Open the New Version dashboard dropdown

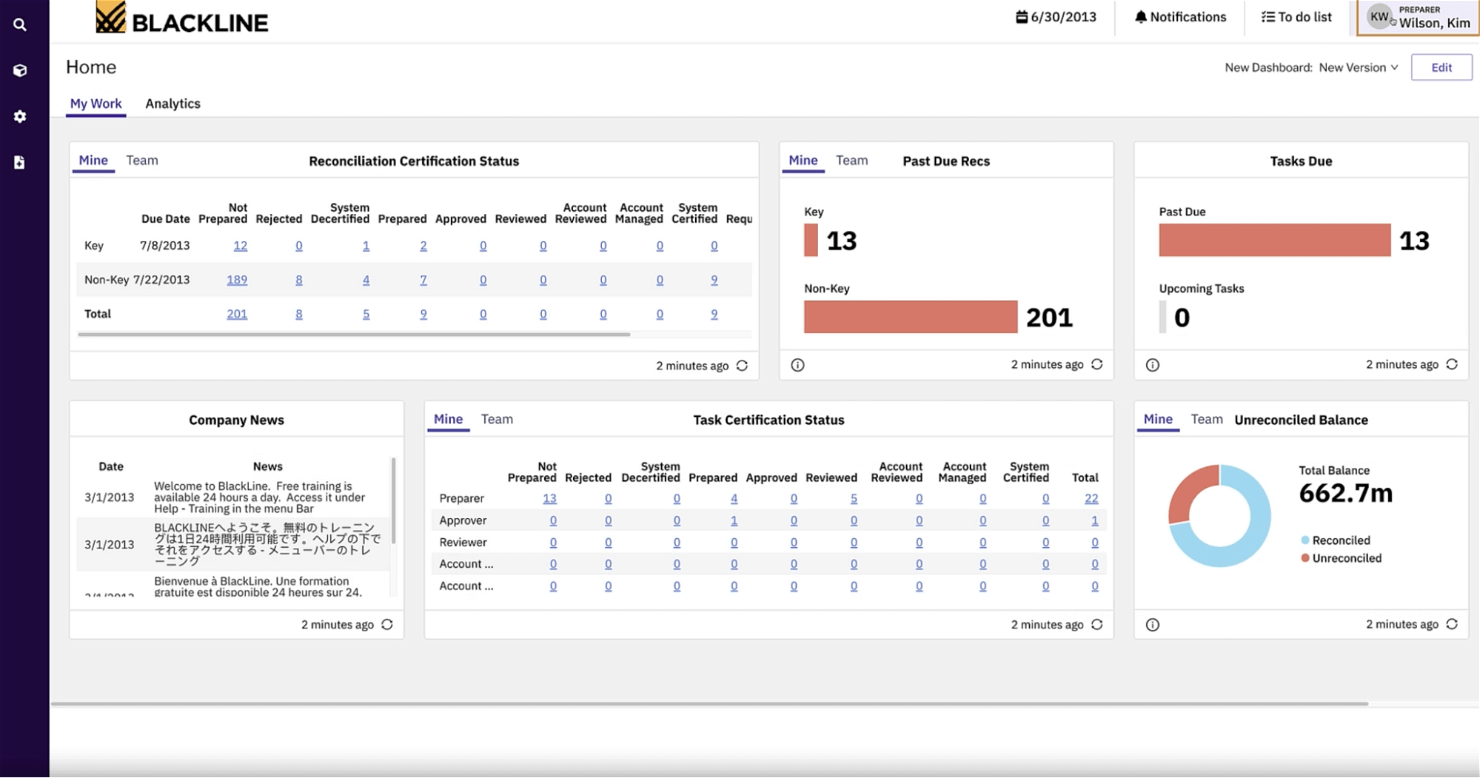point(1358,68)
